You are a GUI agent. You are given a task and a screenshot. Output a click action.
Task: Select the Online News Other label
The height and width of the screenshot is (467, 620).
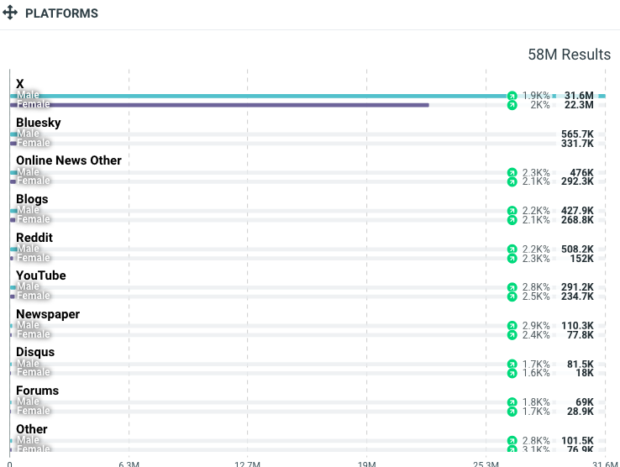point(68,161)
